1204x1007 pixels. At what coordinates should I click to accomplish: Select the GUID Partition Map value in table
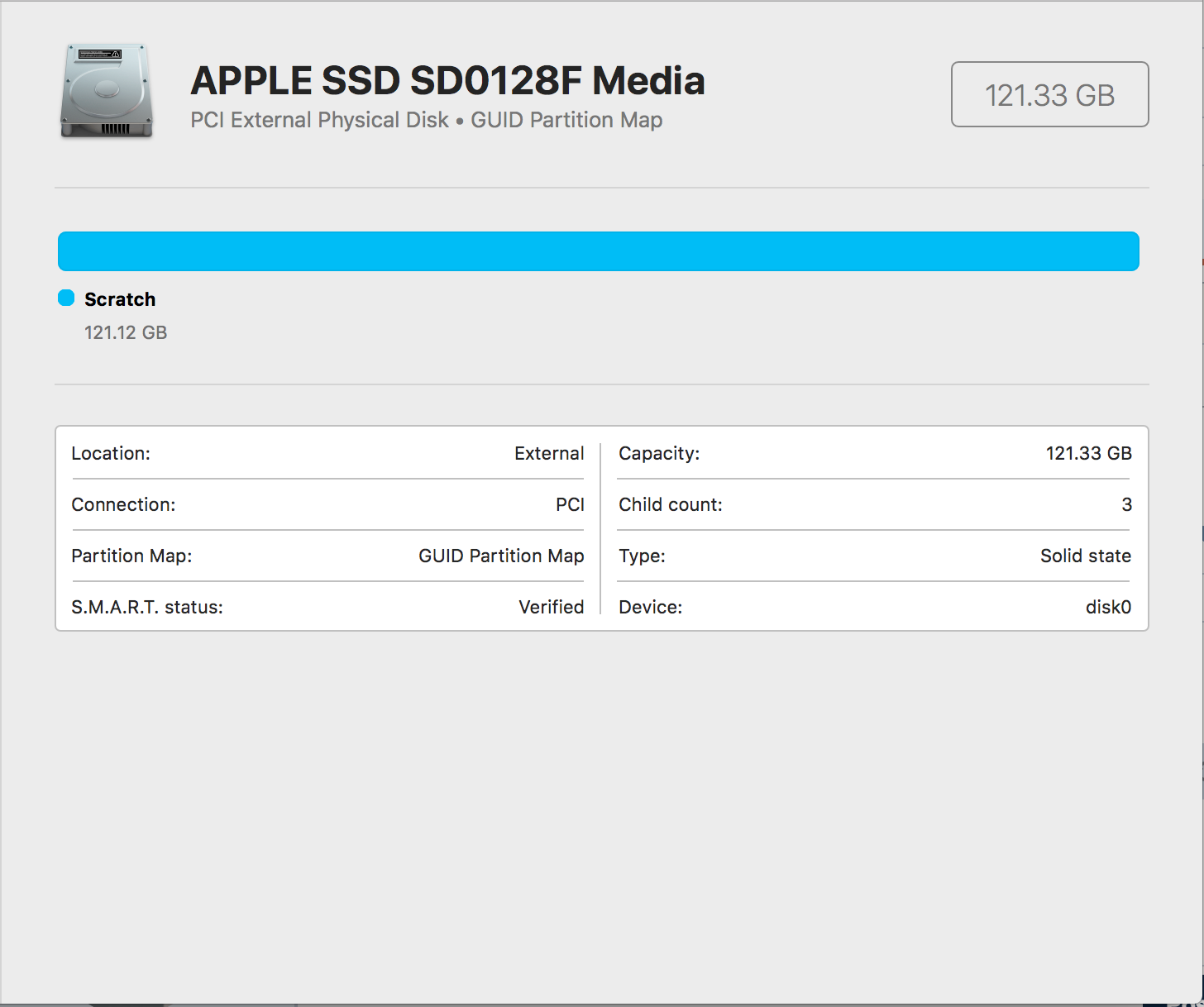(501, 556)
